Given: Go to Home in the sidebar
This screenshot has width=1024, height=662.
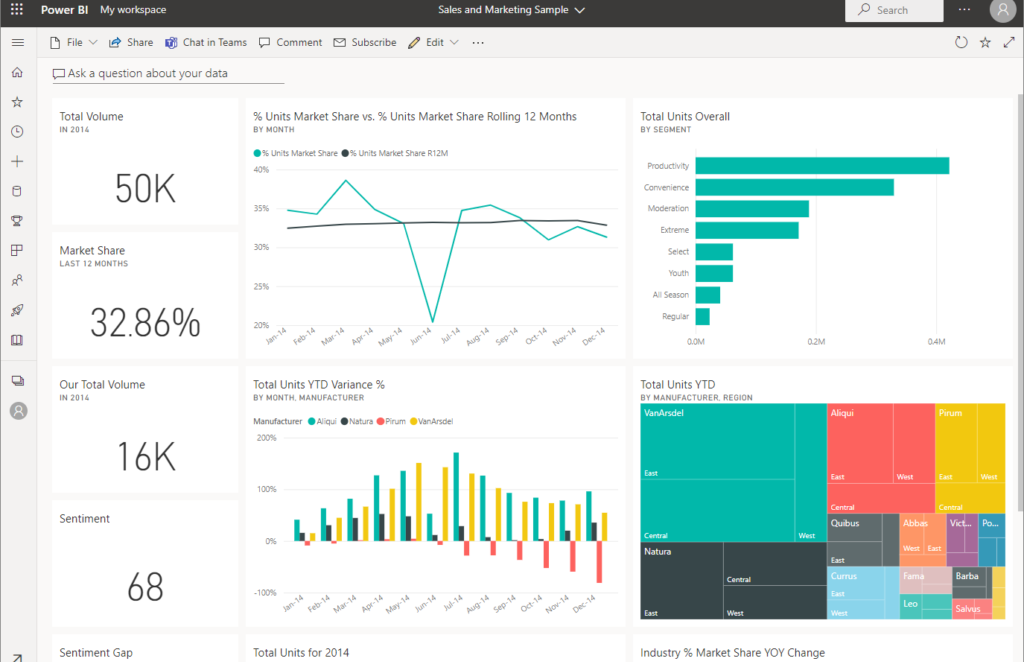Looking at the screenshot, I should coord(17,73).
